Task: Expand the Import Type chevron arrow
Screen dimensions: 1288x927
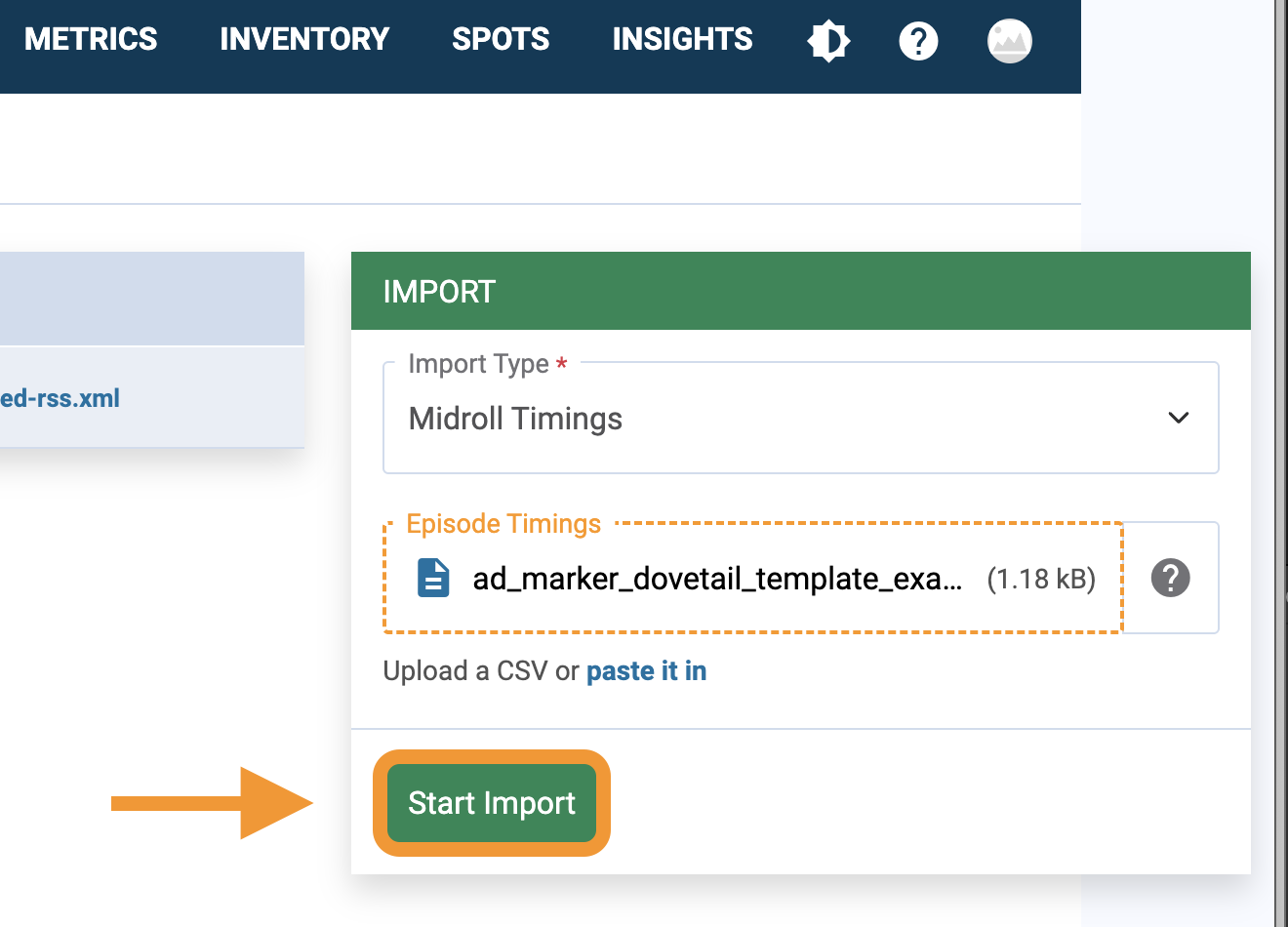Action: tap(1178, 418)
